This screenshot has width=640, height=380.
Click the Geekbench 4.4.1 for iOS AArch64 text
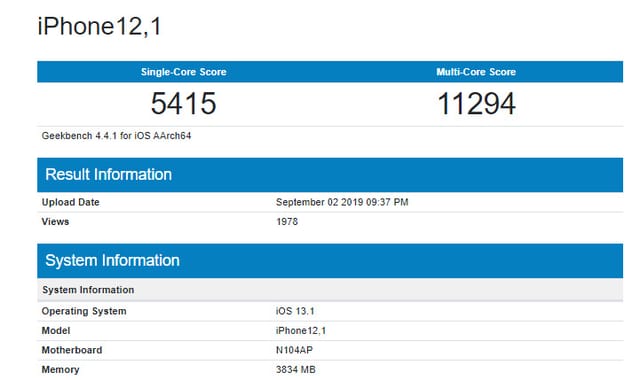116,136
